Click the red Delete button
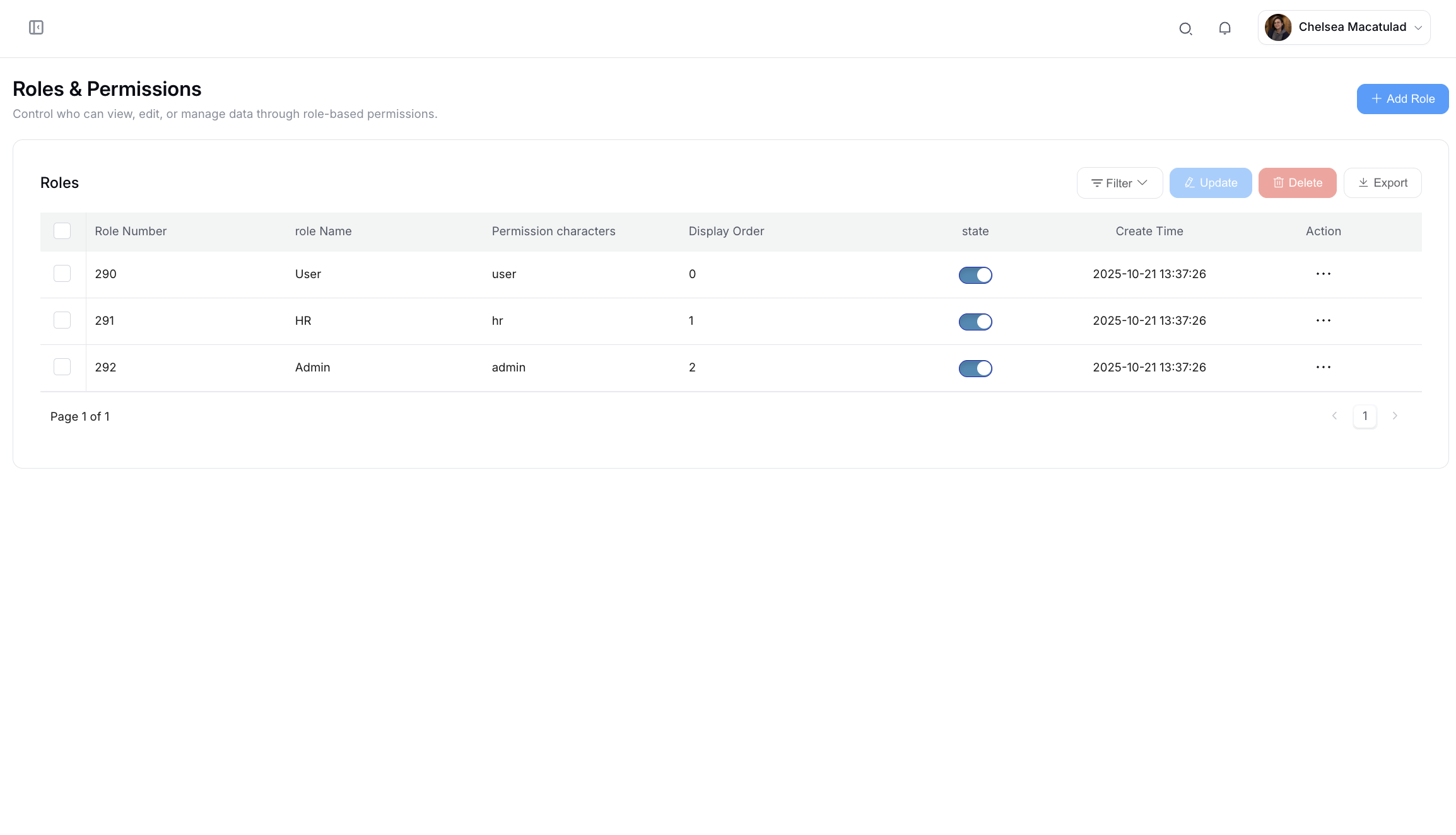 tap(1297, 183)
